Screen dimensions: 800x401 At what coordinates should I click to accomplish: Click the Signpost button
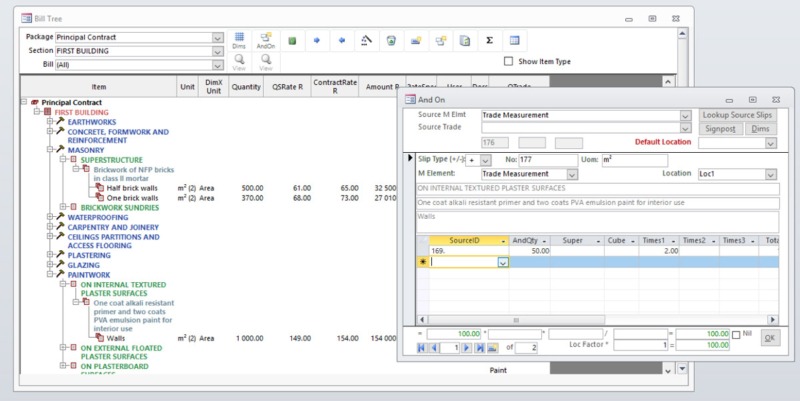[720, 129]
